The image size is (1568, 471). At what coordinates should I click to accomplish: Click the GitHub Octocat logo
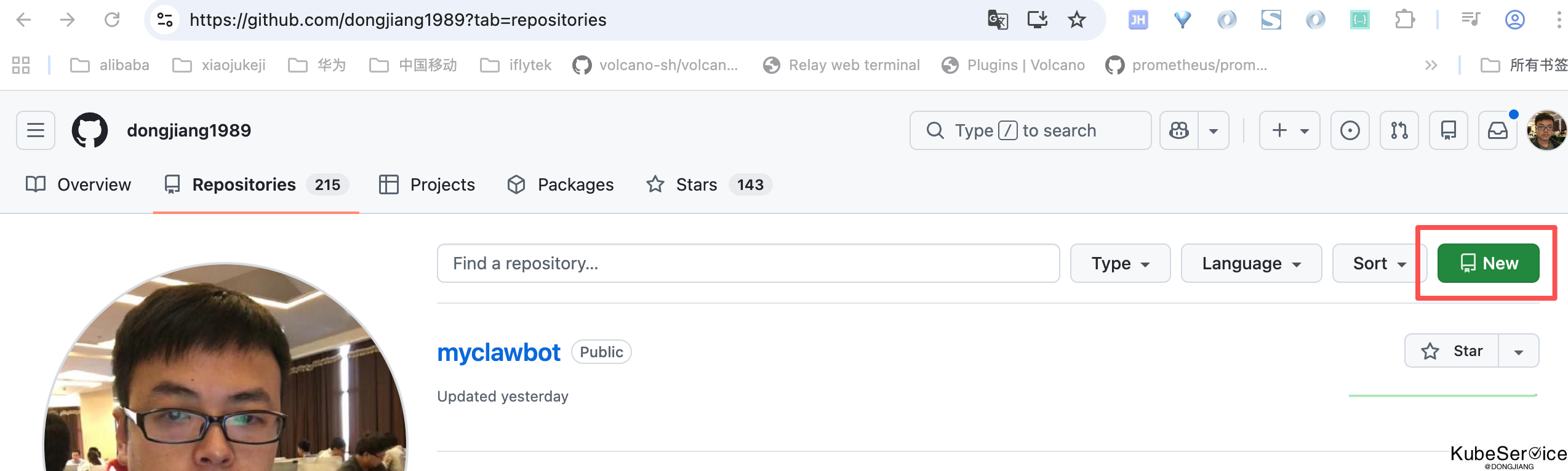coord(90,130)
